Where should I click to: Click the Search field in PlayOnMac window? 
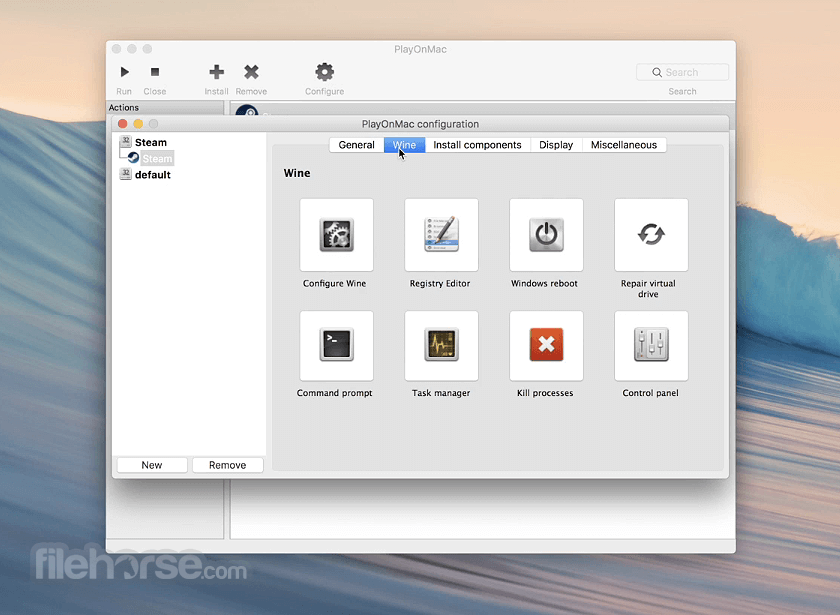tap(682, 72)
